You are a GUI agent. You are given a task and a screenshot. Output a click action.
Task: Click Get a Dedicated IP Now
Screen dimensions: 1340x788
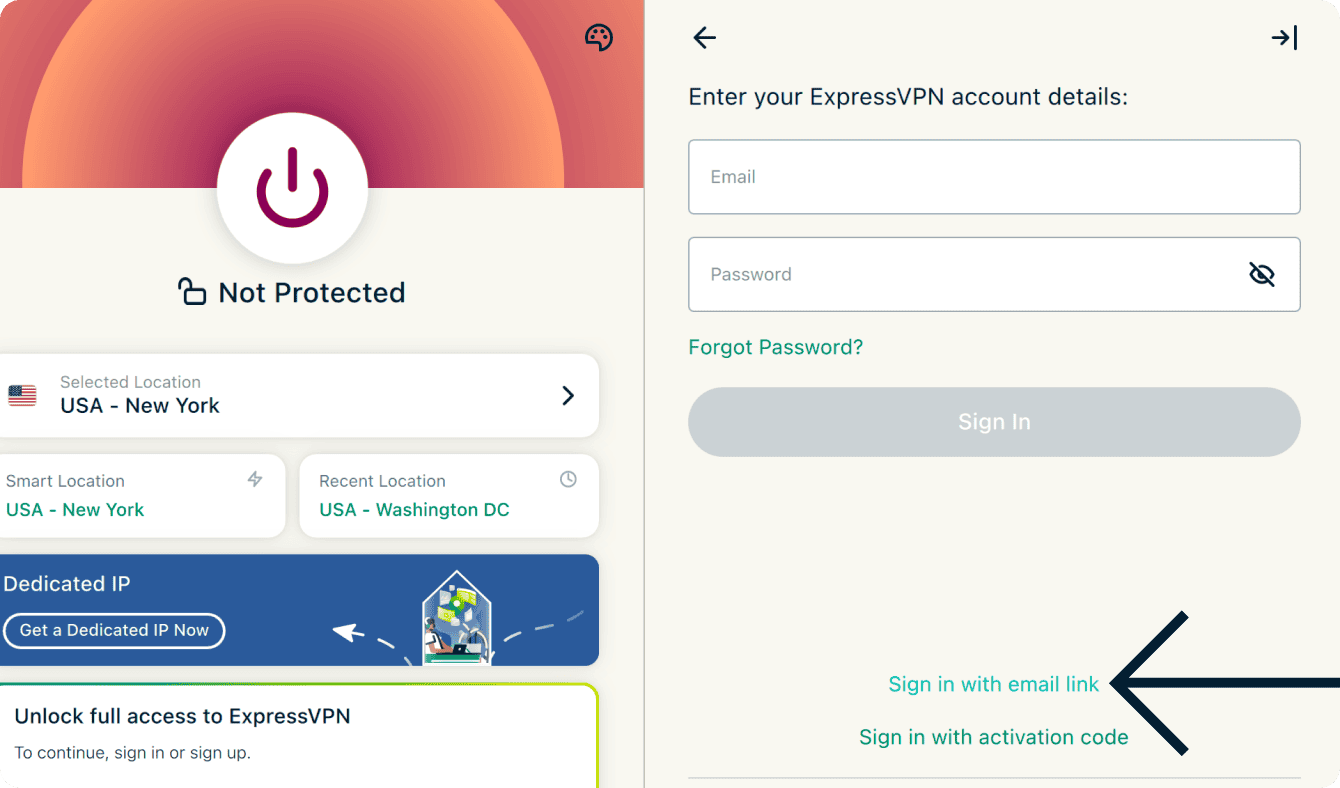114,630
